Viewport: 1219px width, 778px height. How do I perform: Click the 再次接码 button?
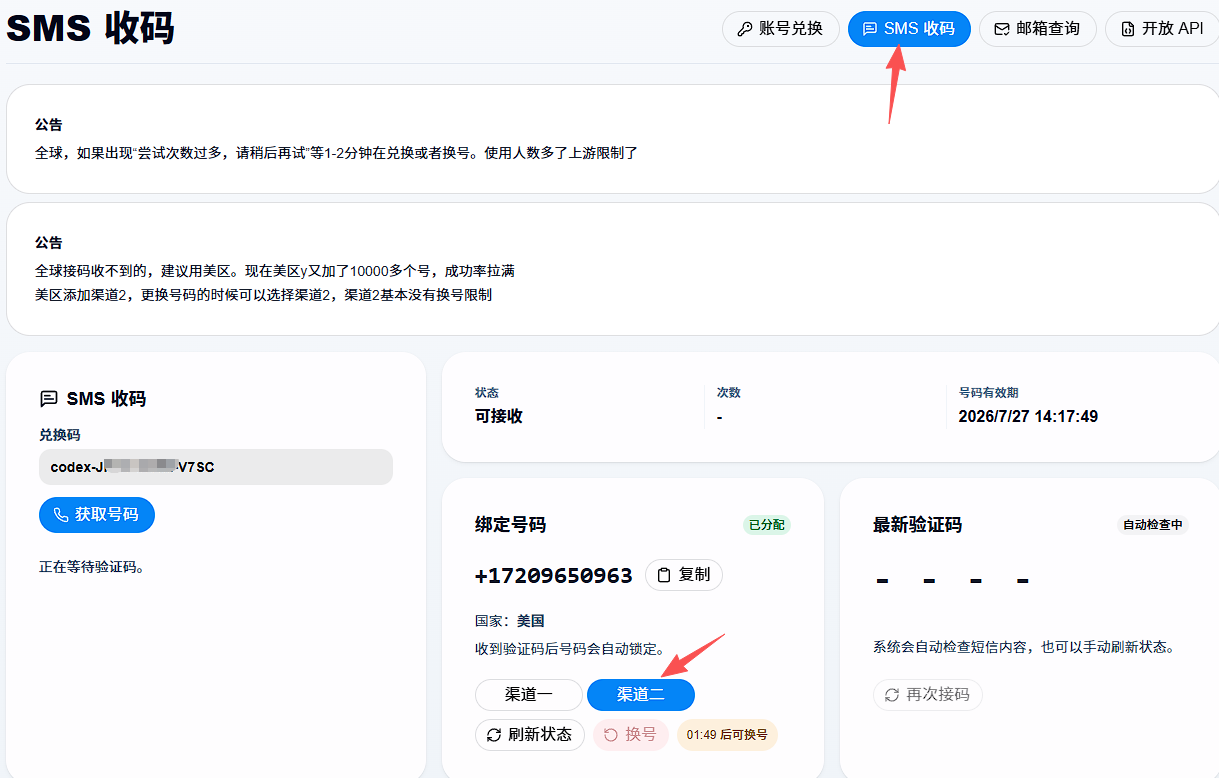928,695
